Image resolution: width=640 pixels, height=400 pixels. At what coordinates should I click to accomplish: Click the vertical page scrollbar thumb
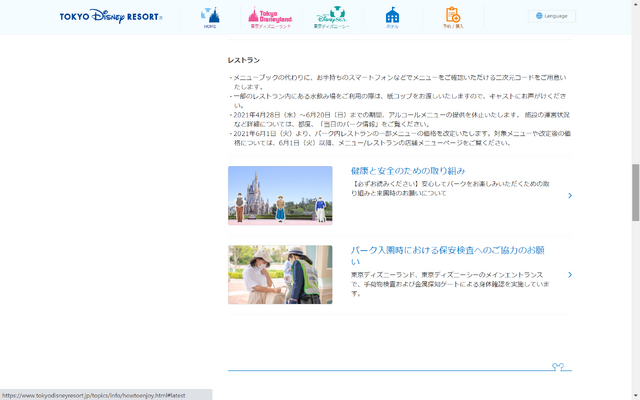pyautogui.click(x=636, y=192)
